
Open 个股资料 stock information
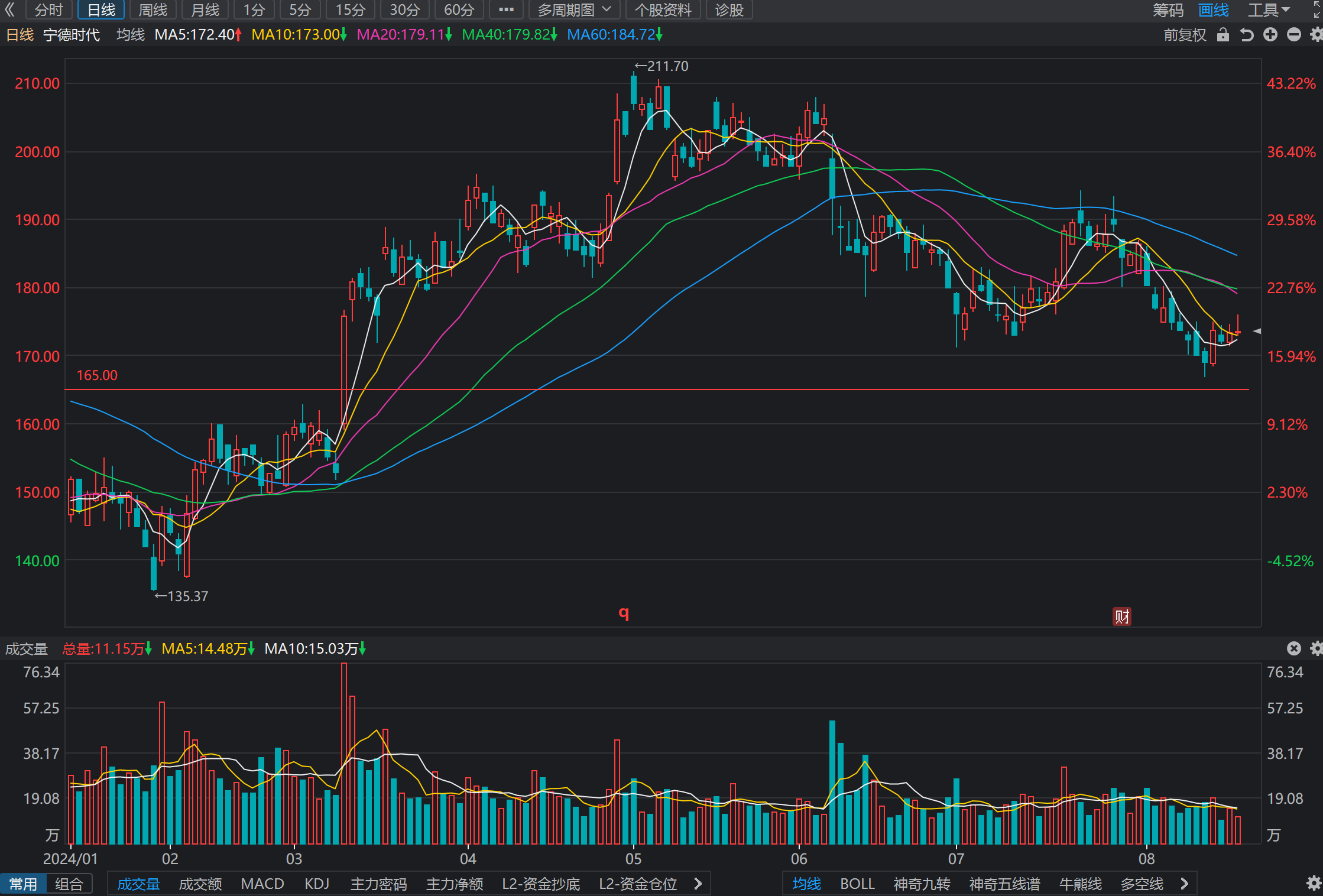tap(663, 9)
